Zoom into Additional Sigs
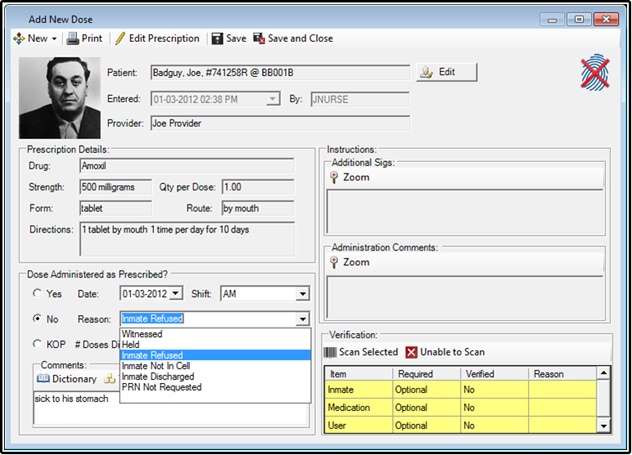Viewport: 632px width, 455px height. [335, 177]
